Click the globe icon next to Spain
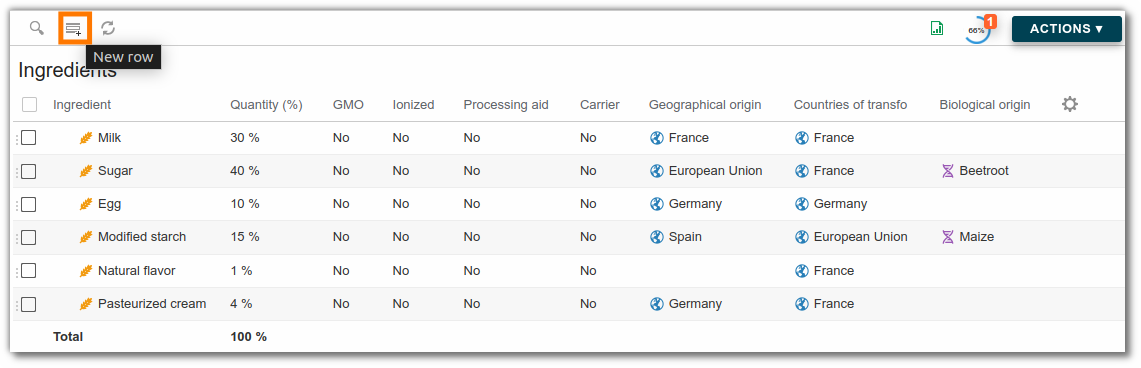This screenshot has height=368, width=1141. pyautogui.click(x=656, y=237)
